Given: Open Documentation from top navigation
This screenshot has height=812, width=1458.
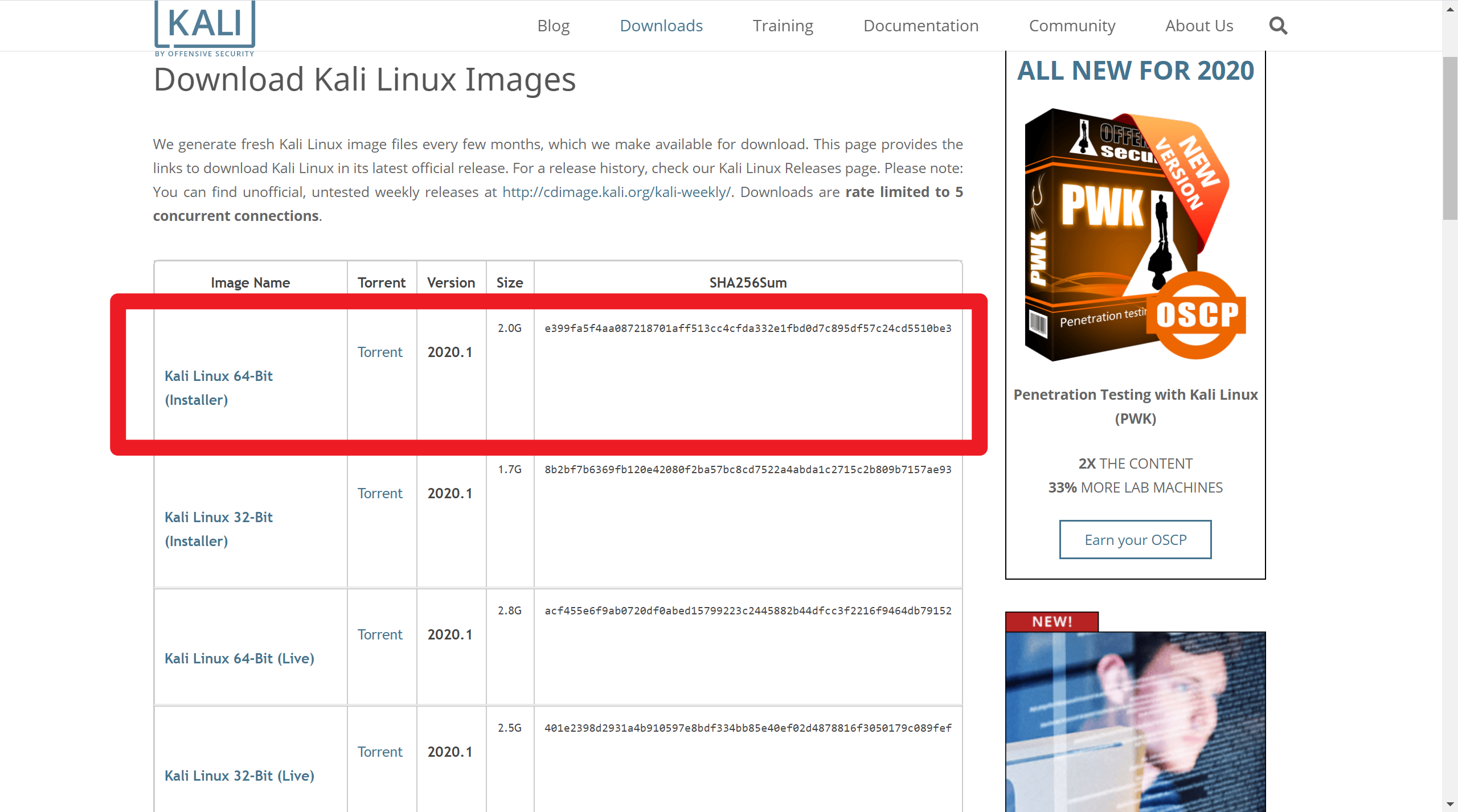Looking at the screenshot, I should tap(920, 26).
